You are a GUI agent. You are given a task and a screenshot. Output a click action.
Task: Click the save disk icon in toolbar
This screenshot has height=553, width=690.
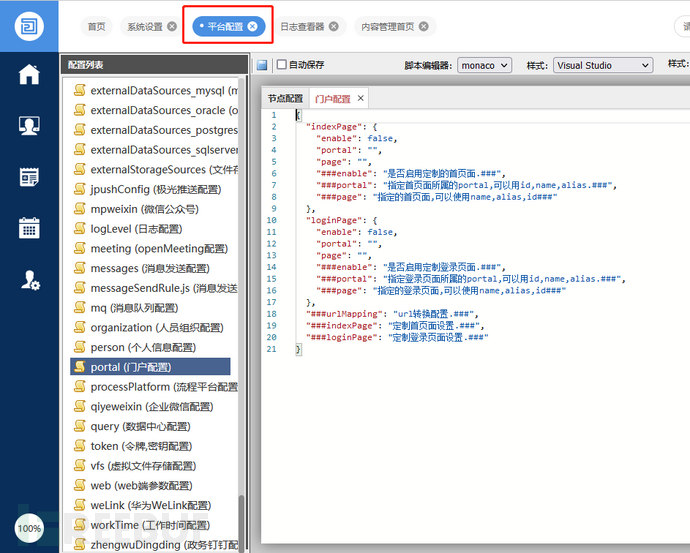(262, 65)
